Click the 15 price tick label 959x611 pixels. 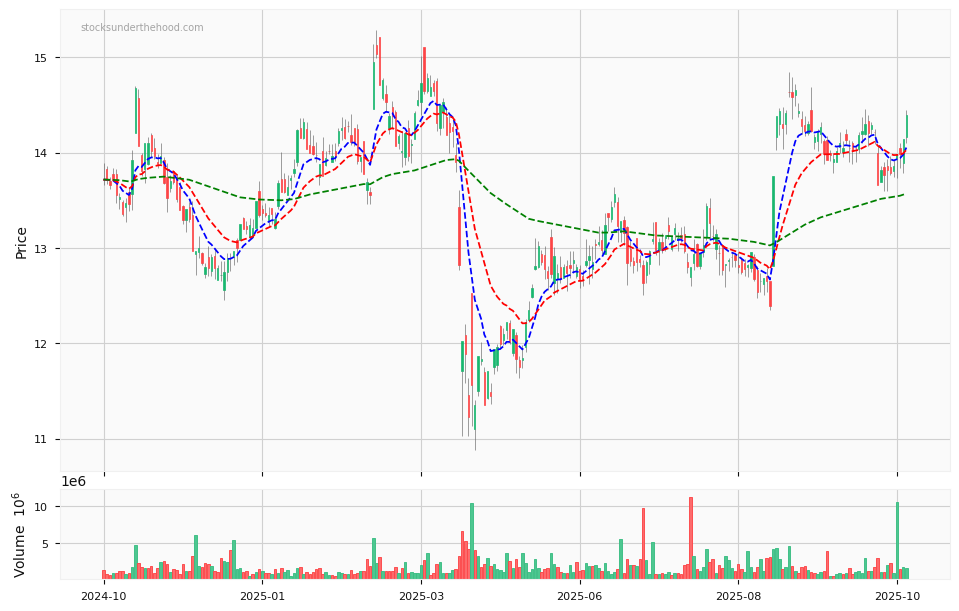(41, 58)
